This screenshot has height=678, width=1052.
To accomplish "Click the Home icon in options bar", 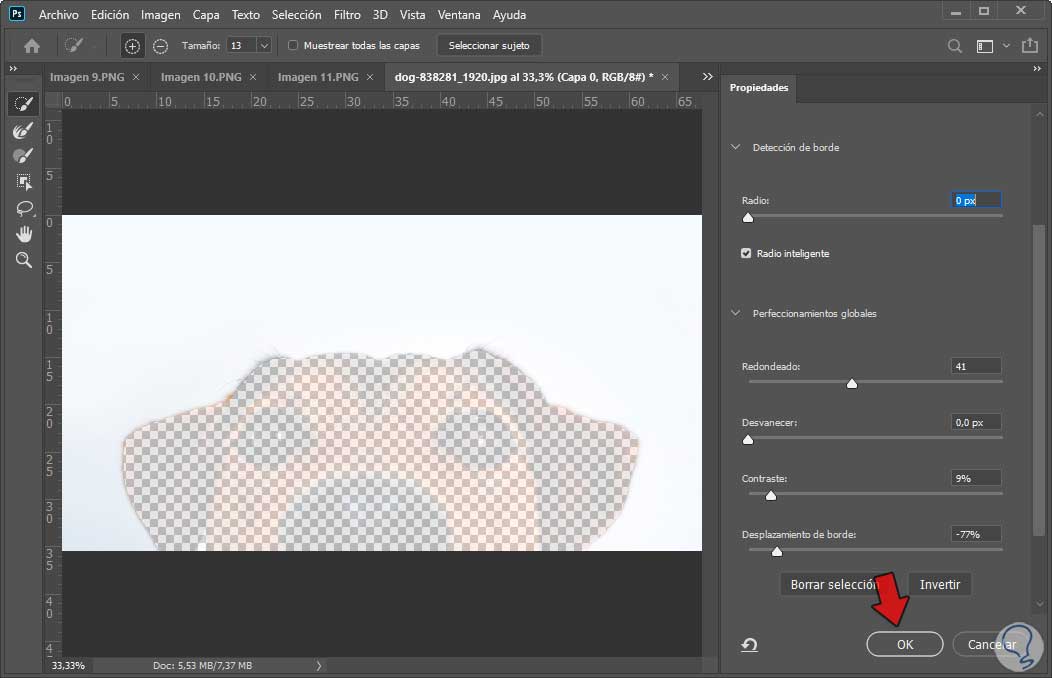I will [32, 46].
